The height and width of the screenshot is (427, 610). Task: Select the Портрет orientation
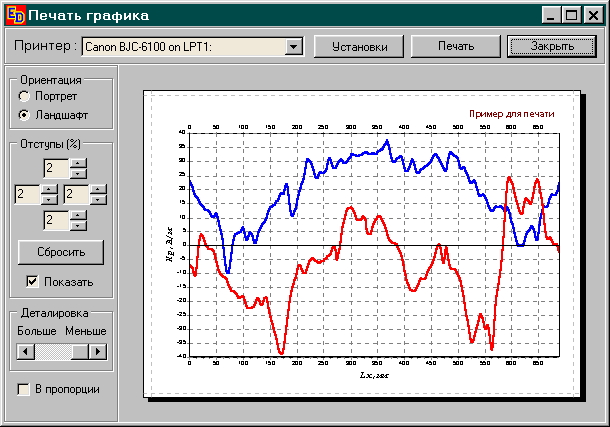click(x=24, y=96)
